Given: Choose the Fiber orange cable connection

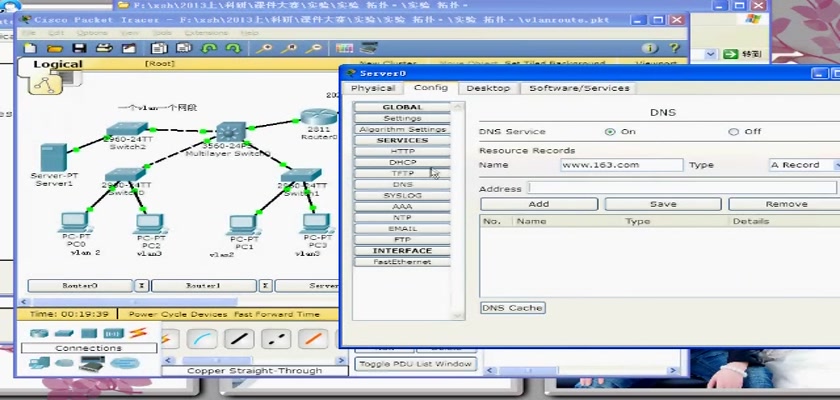Looking at the screenshot, I should (313, 339).
